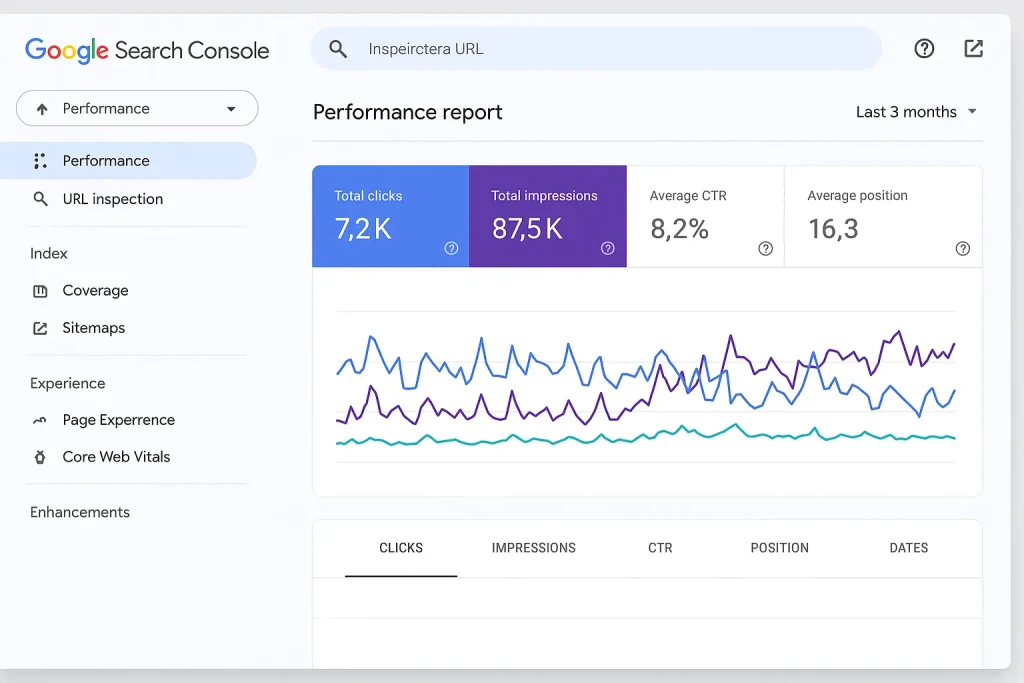Expand the Performance property dropdown

click(x=136, y=108)
